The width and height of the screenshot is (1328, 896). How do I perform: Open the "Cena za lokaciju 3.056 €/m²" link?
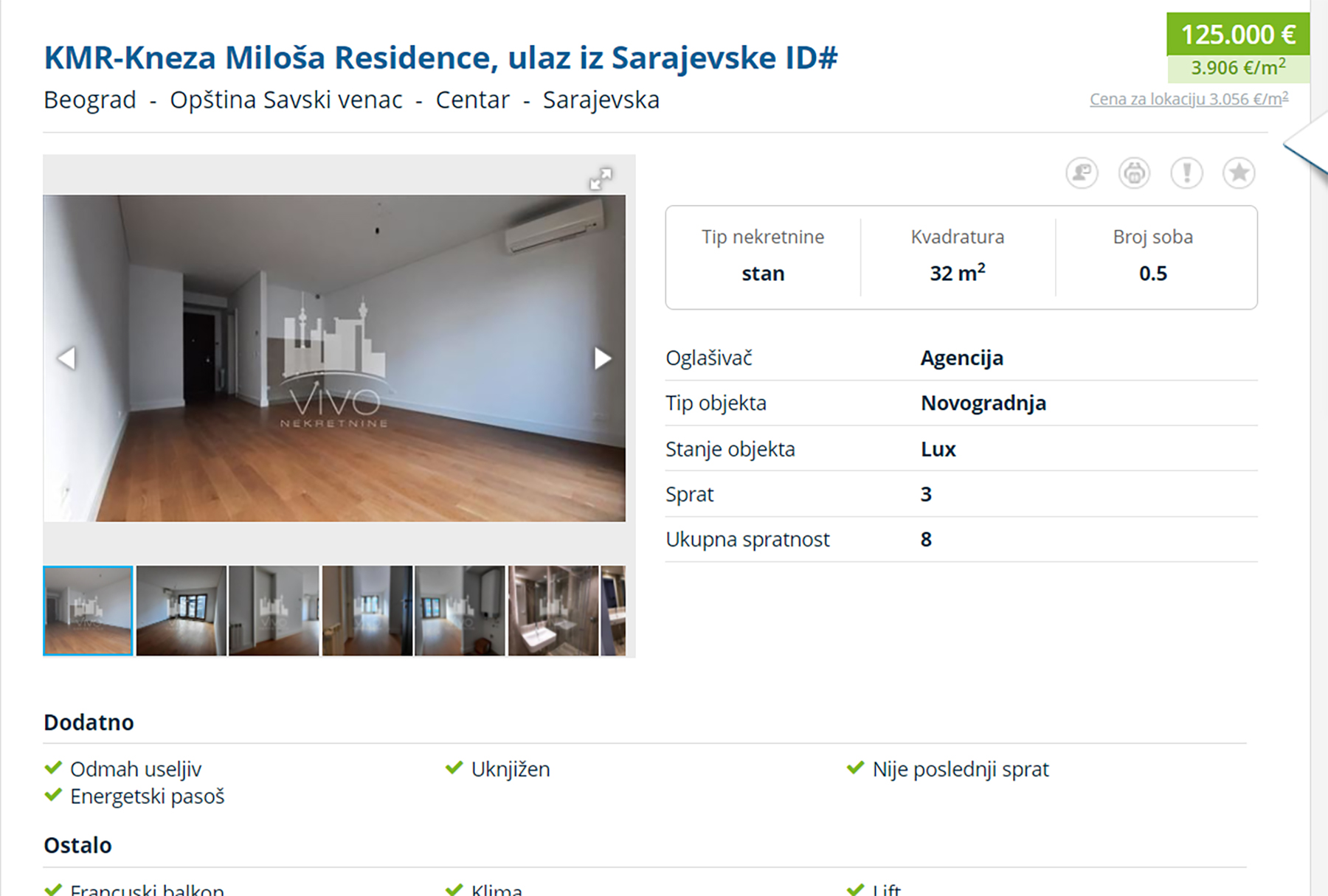(x=1189, y=99)
